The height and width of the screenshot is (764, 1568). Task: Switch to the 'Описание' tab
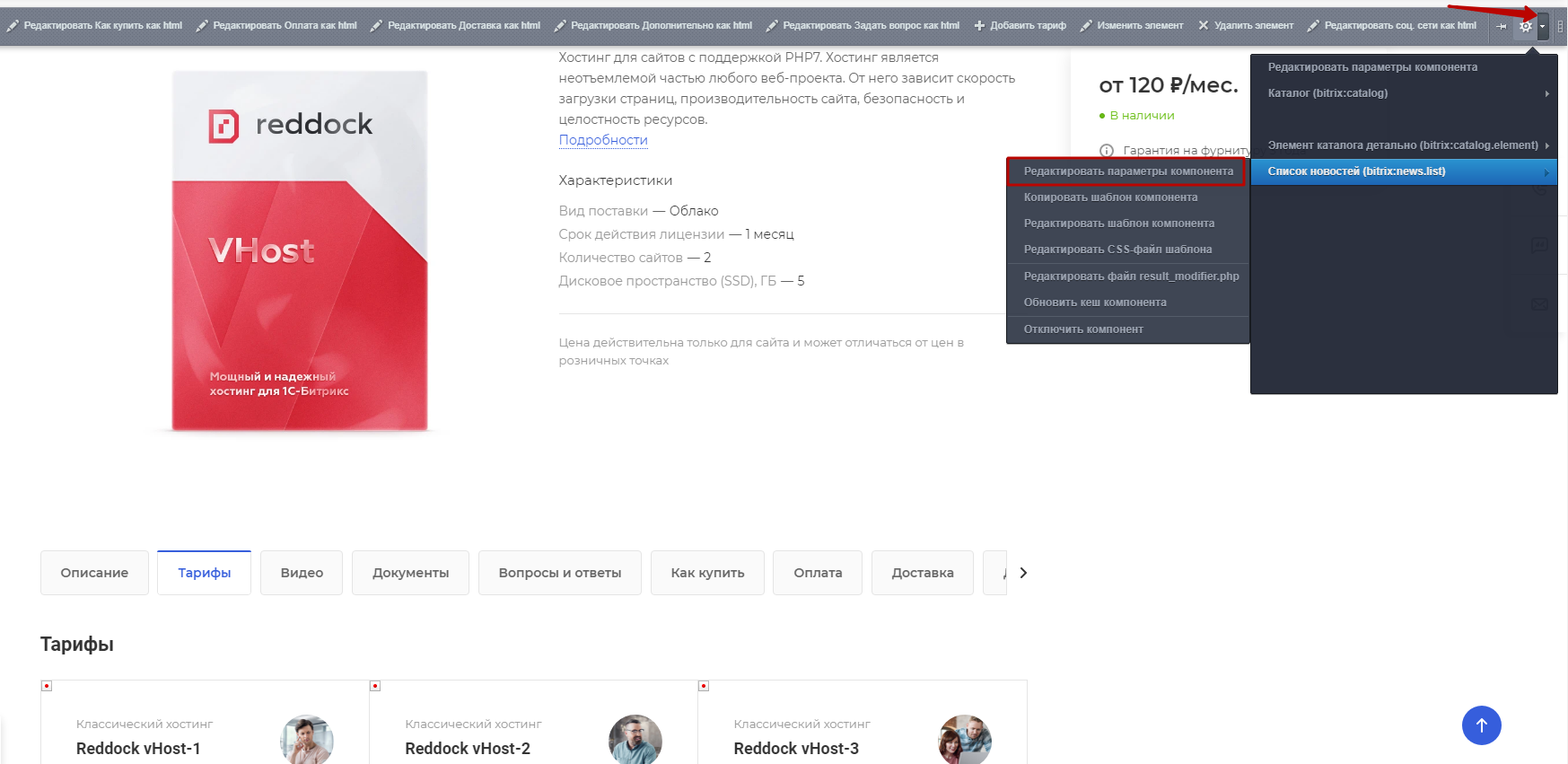(94, 573)
